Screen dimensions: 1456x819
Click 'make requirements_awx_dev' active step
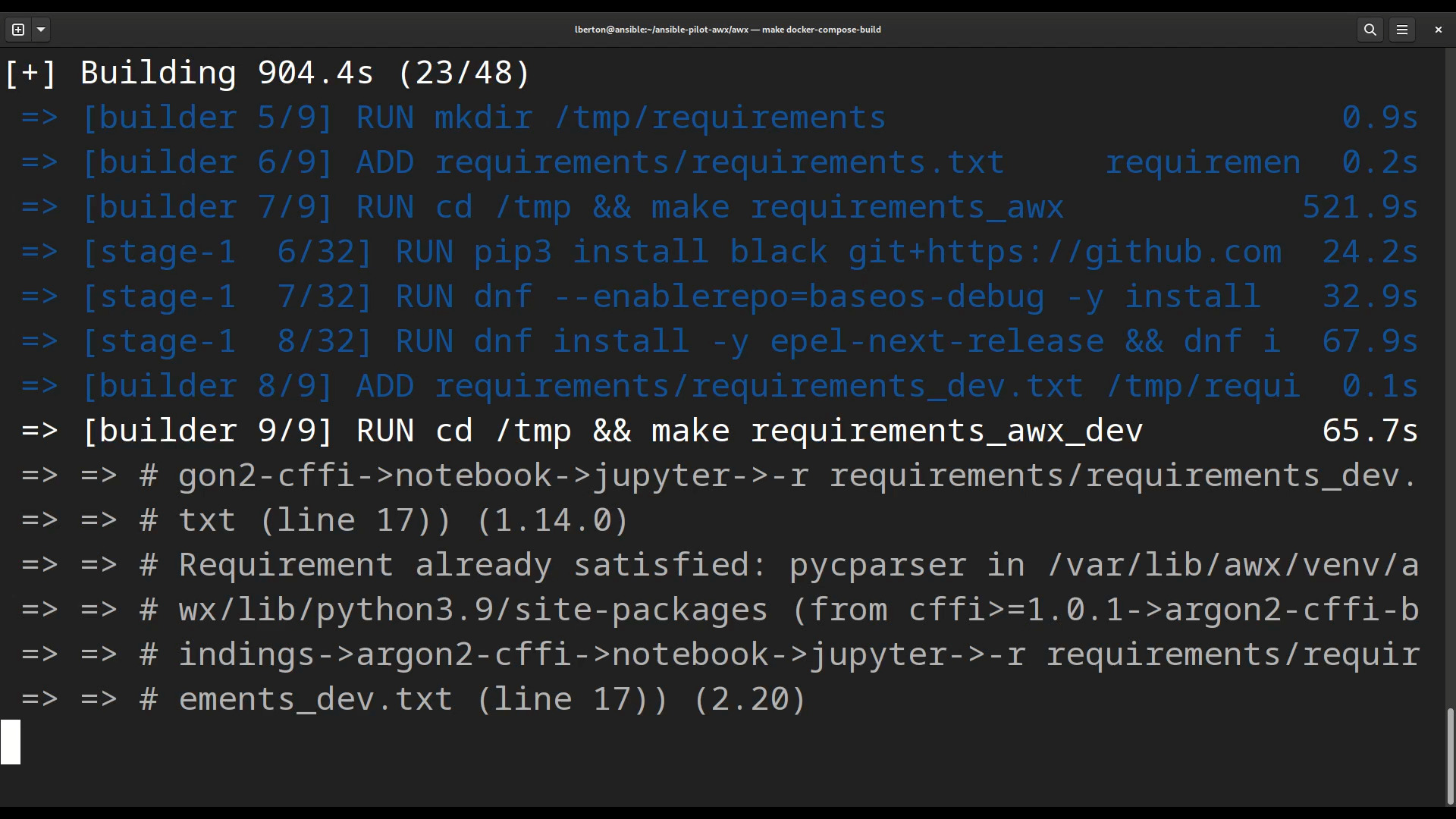tap(719, 431)
